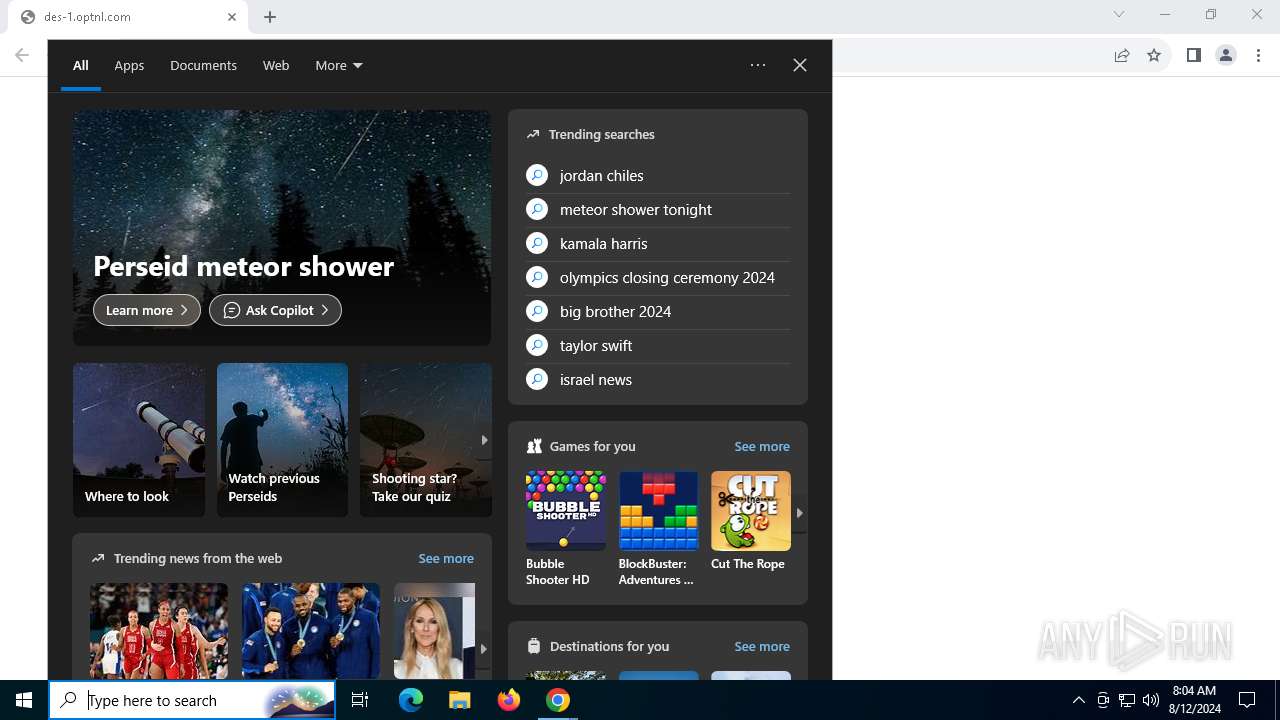Open volume control in system tray
The image size is (1280, 720).
[1151, 700]
